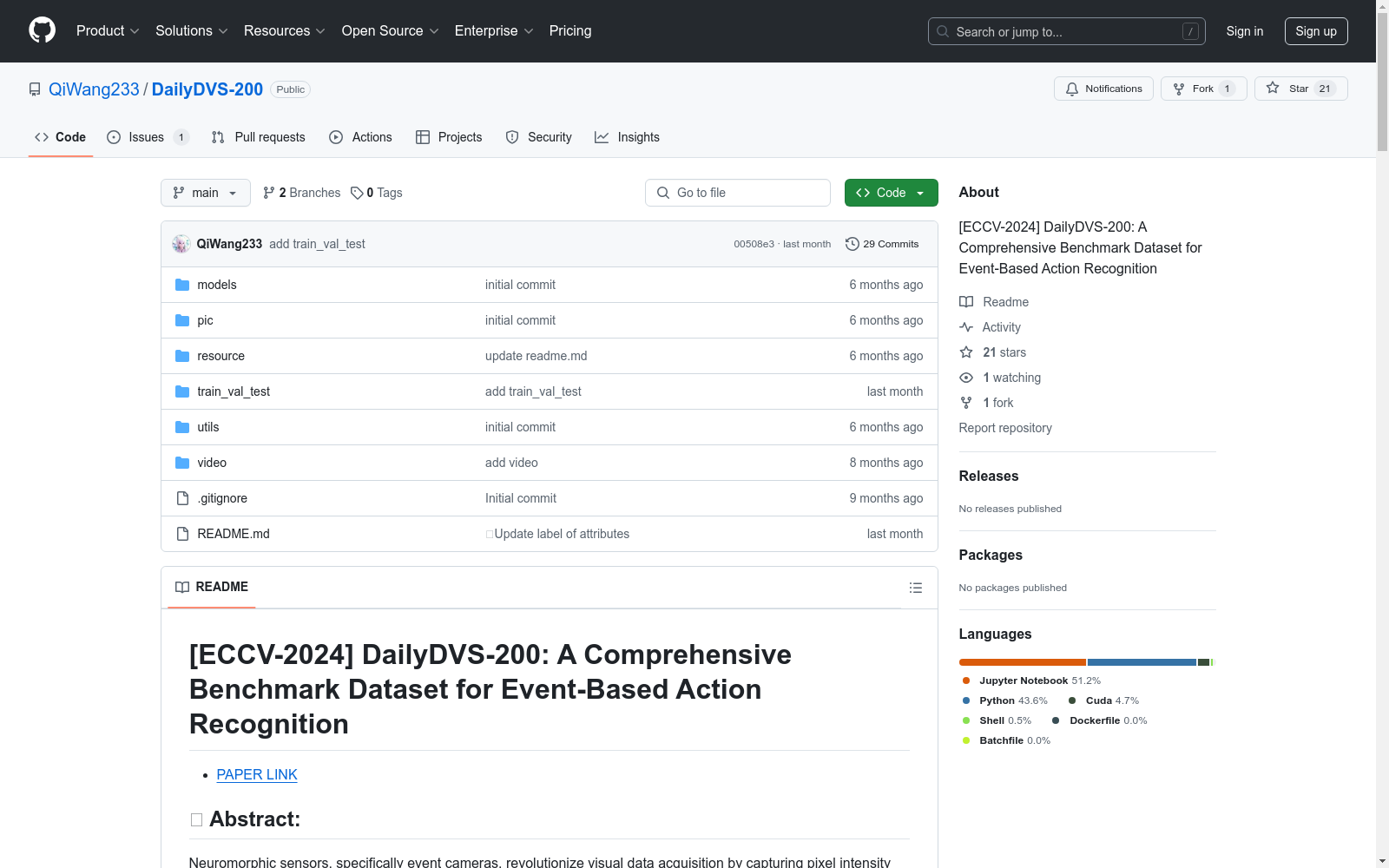Click 'add video' commit message
Screen dimensions: 1389x868
pyautogui.click(x=511, y=463)
